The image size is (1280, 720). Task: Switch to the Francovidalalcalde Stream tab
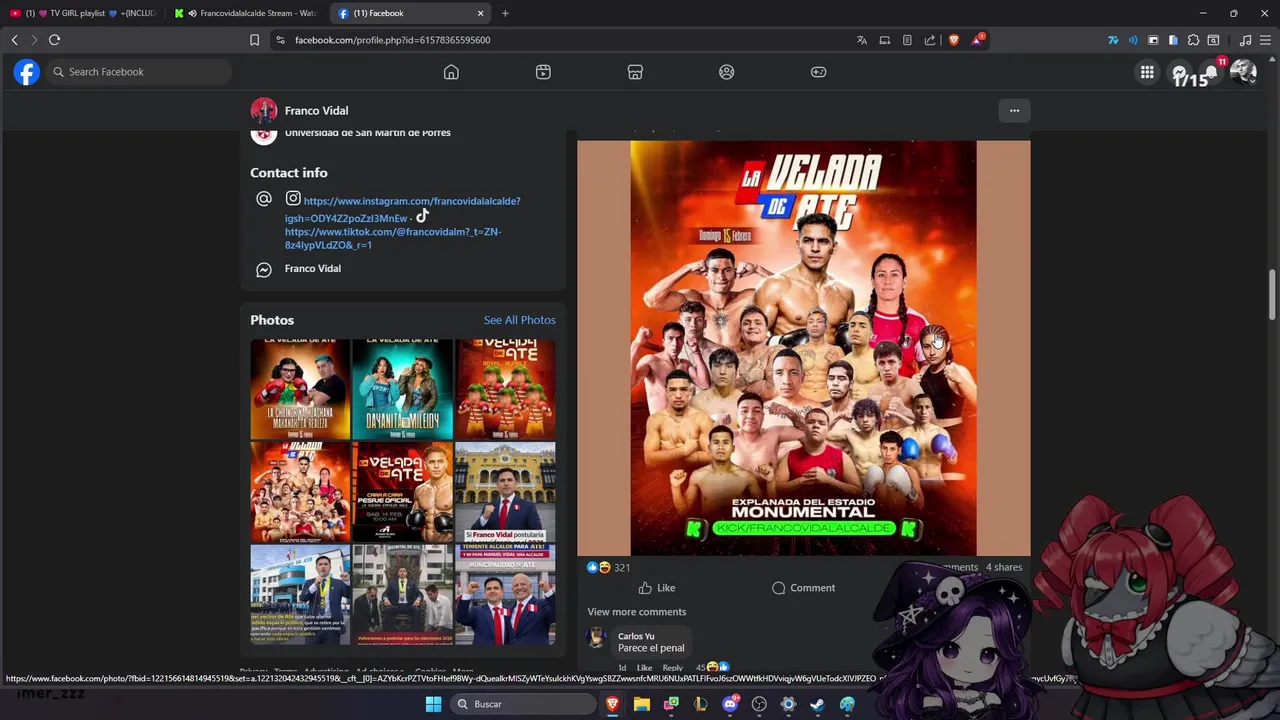tap(247, 13)
